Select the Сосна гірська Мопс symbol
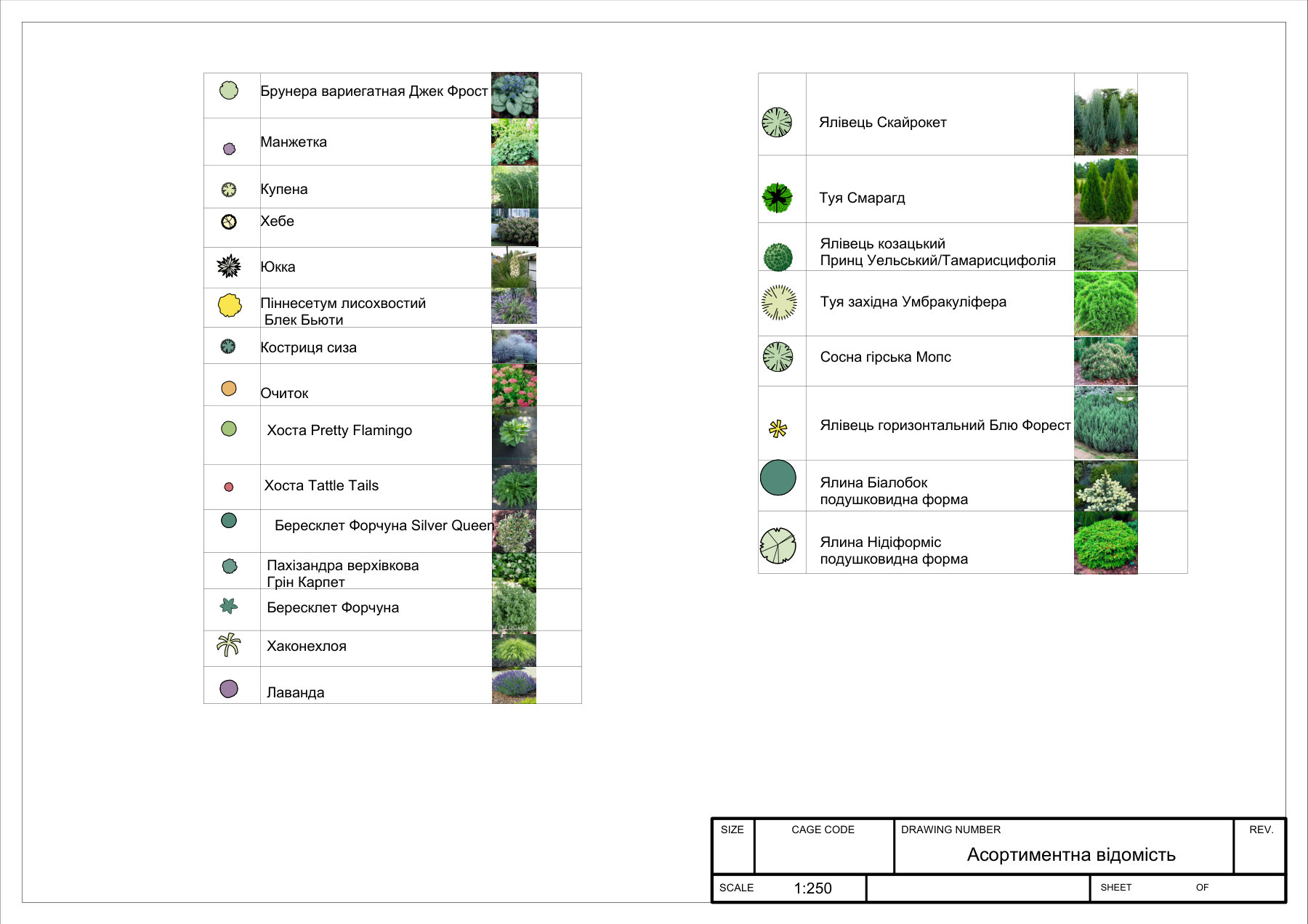Viewport: 1308px width, 924px height. point(778,357)
